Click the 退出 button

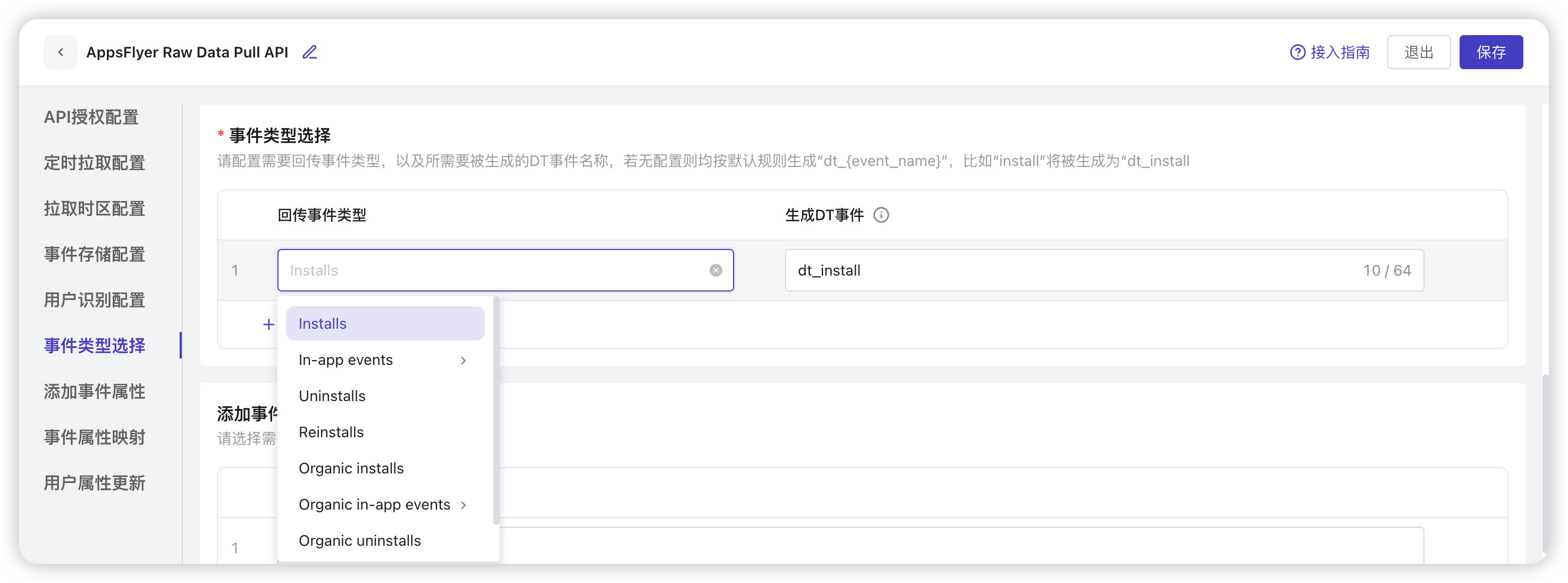[1418, 52]
